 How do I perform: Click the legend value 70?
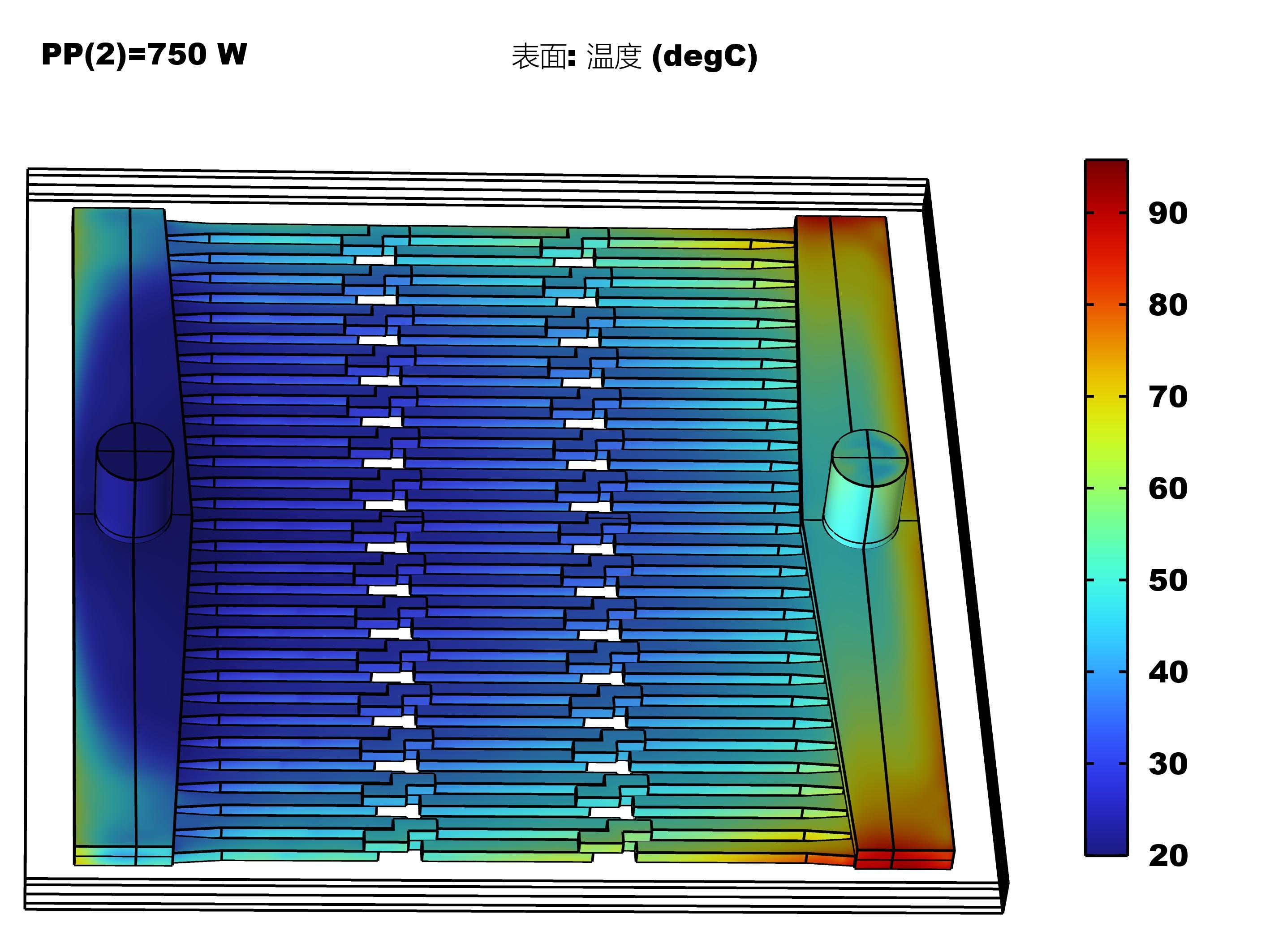pyautogui.click(x=1168, y=397)
